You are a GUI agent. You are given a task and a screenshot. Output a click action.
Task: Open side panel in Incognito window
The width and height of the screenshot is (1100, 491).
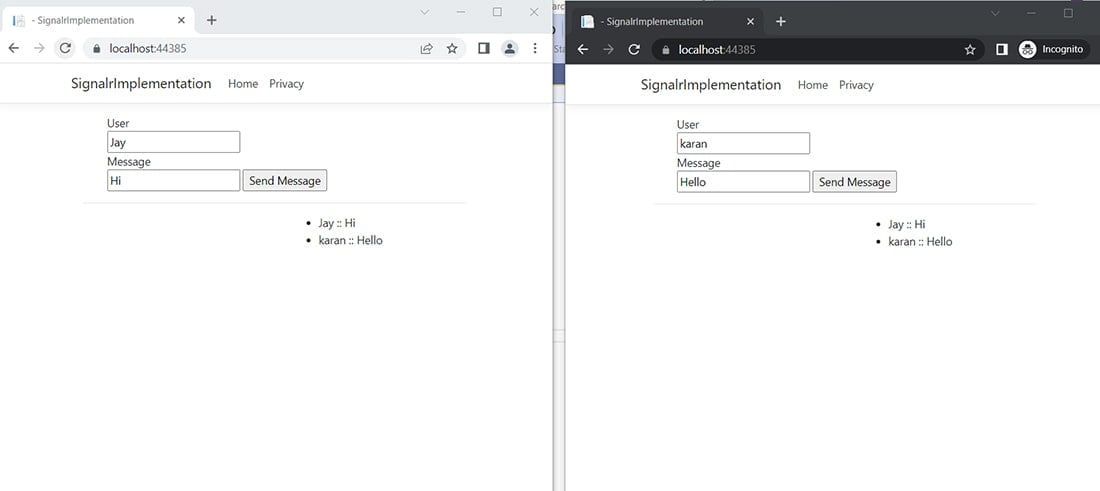pyautogui.click(x=1002, y=50)
